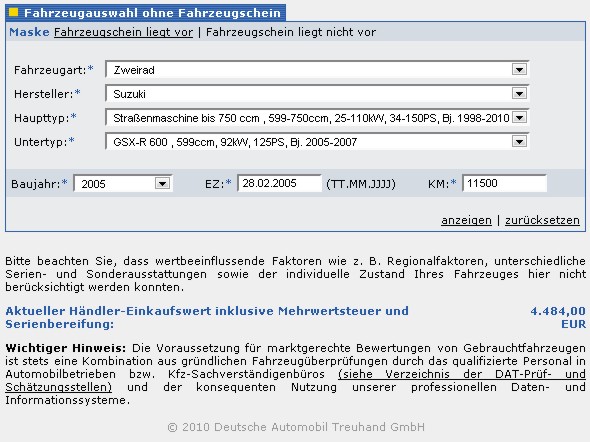590x442 pixels.
Task: Click the 'anzeigen' link
Action: click(466, 220)
